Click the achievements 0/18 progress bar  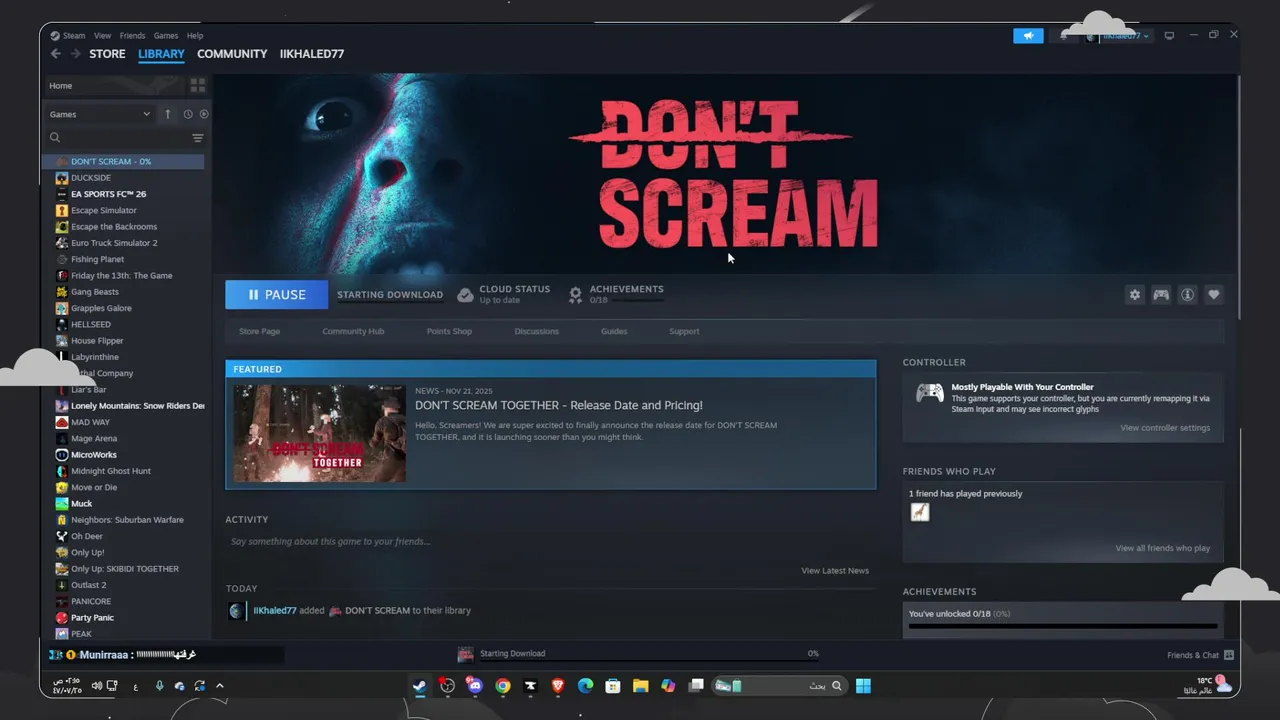[x=1063, y=627]
